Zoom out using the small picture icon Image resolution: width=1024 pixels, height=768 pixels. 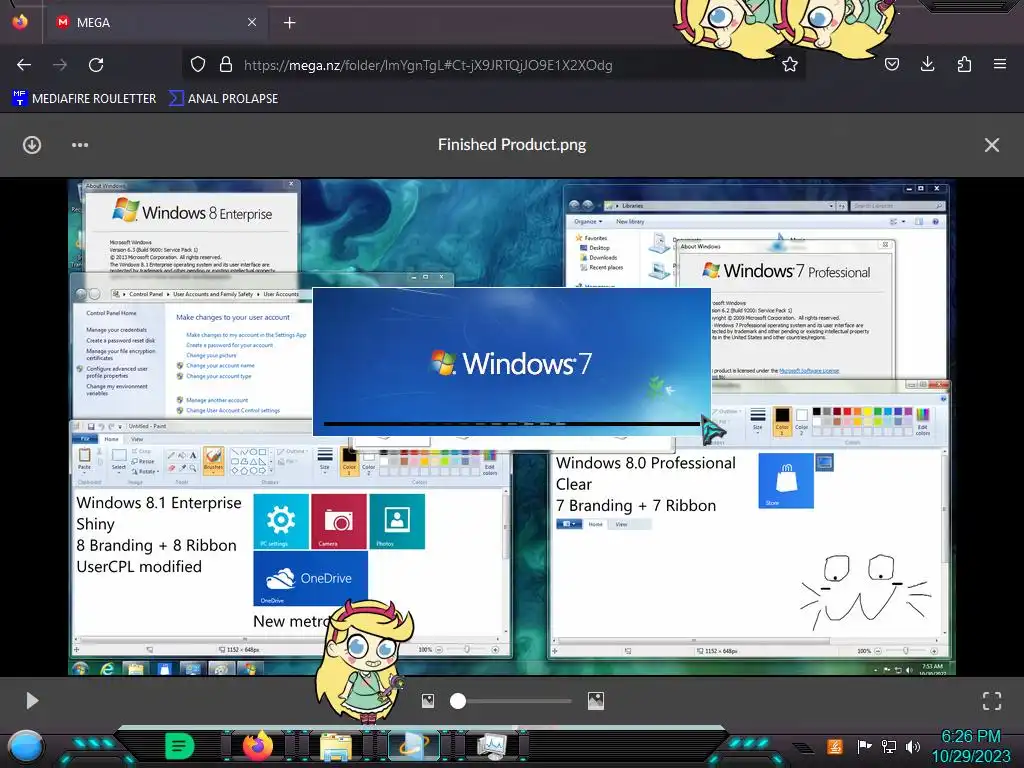[428, 701]
